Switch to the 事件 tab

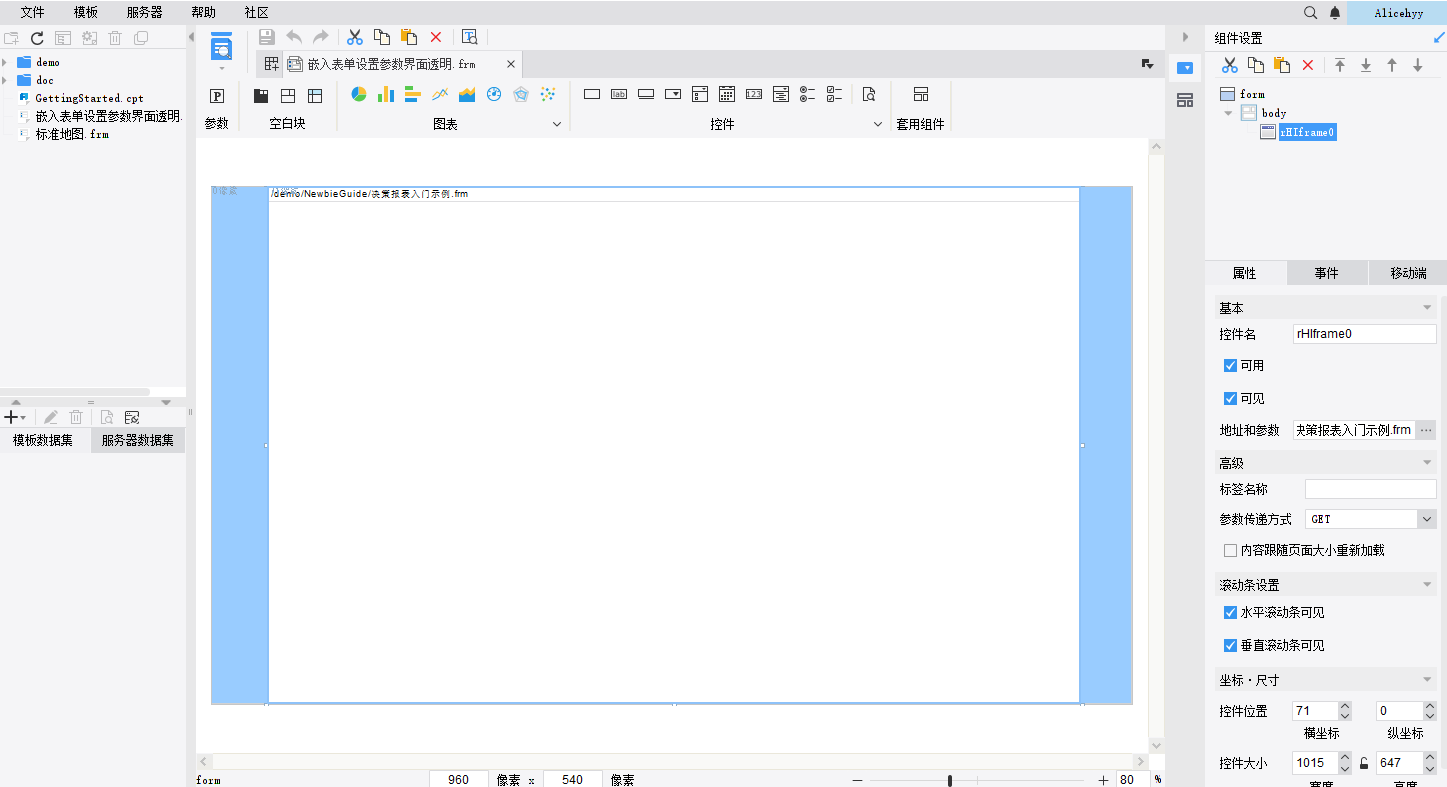tap(1326, 273)
